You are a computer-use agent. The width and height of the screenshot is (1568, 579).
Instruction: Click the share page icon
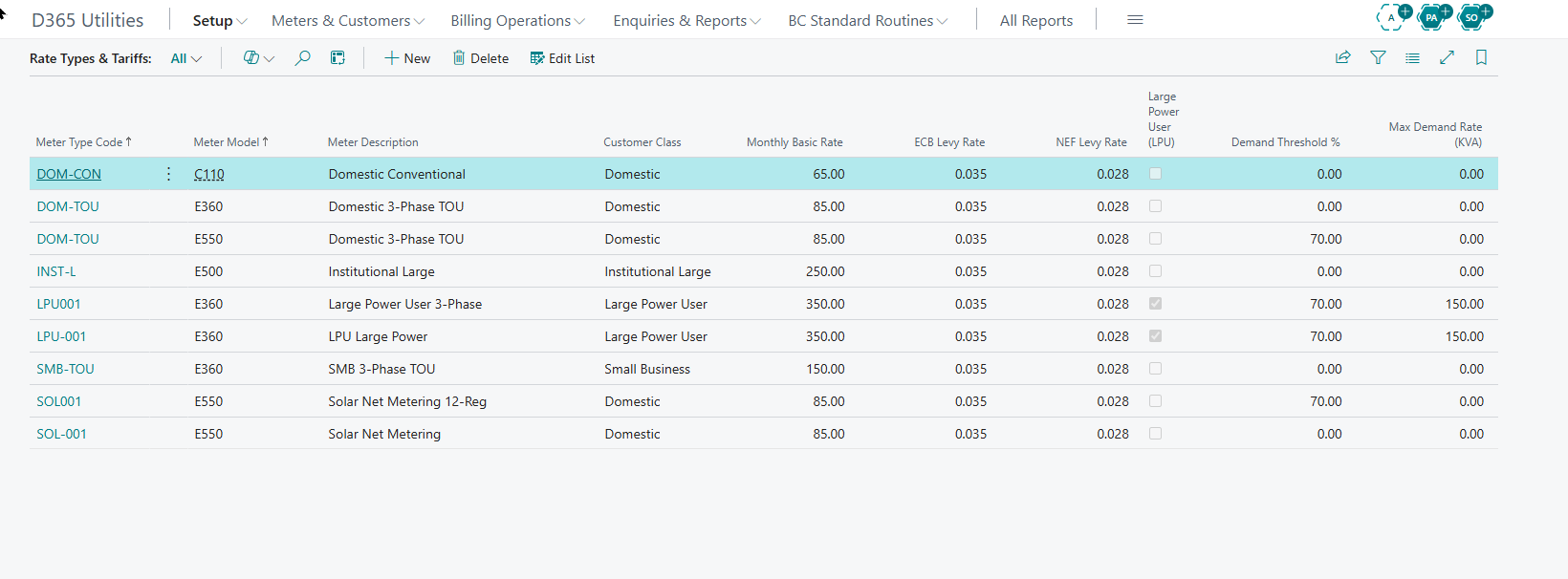(x=1343, y=58)
